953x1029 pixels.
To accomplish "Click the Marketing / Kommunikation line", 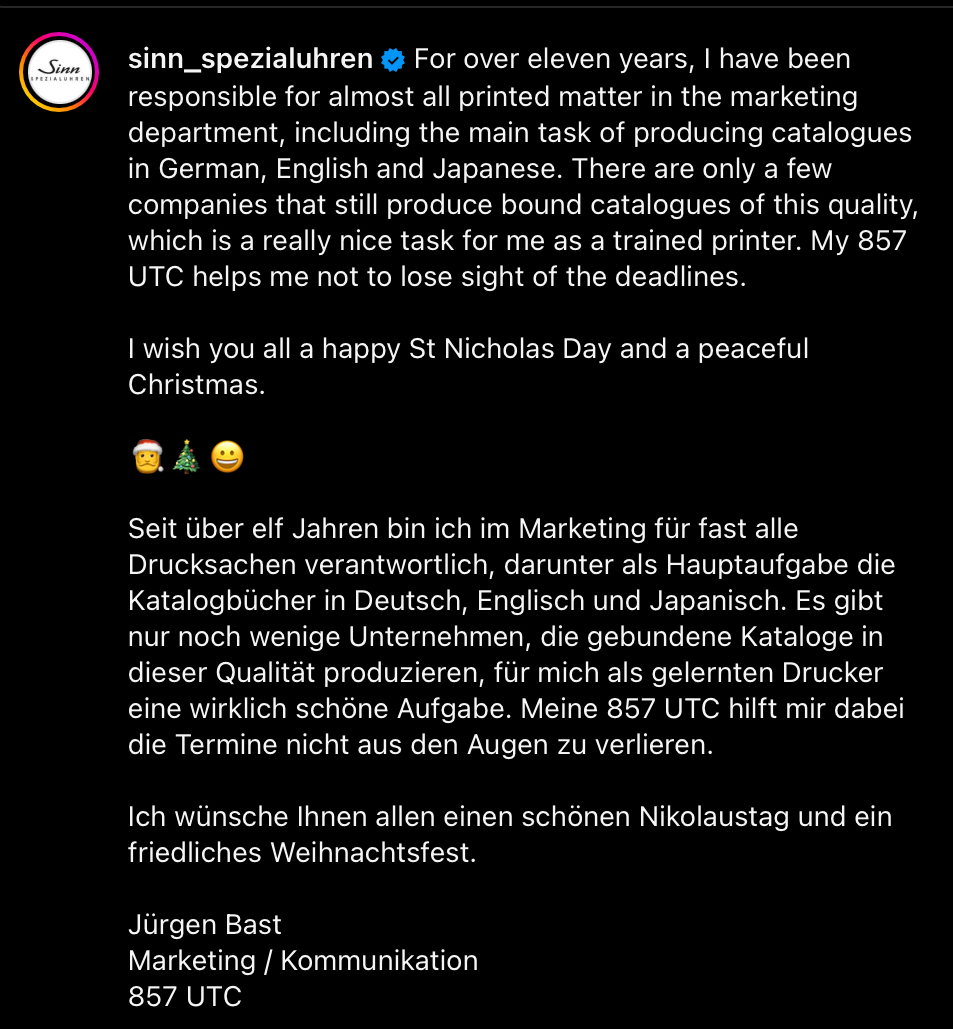I will pyautogui.click(x=303, y=961).
